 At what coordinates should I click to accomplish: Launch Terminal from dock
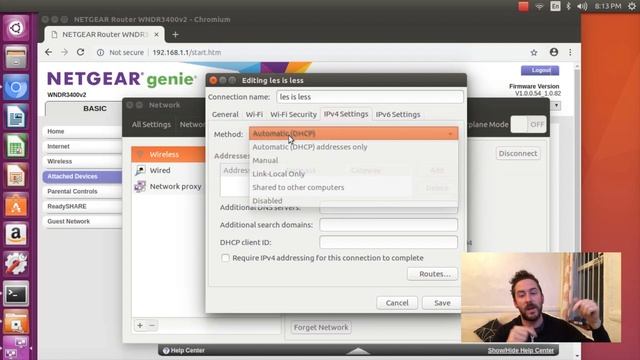coord(16,294)
